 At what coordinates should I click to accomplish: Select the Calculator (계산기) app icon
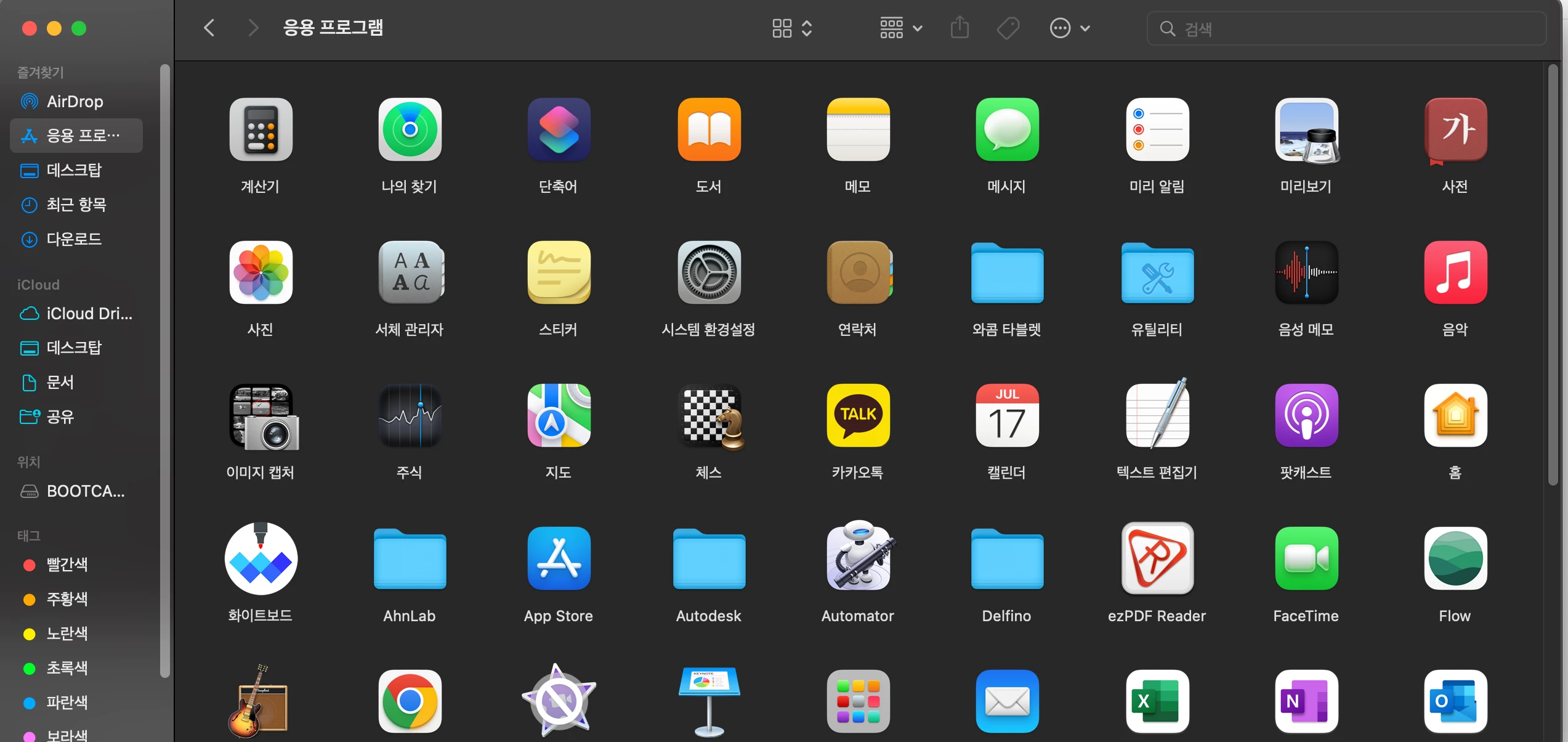pos(261,129)
